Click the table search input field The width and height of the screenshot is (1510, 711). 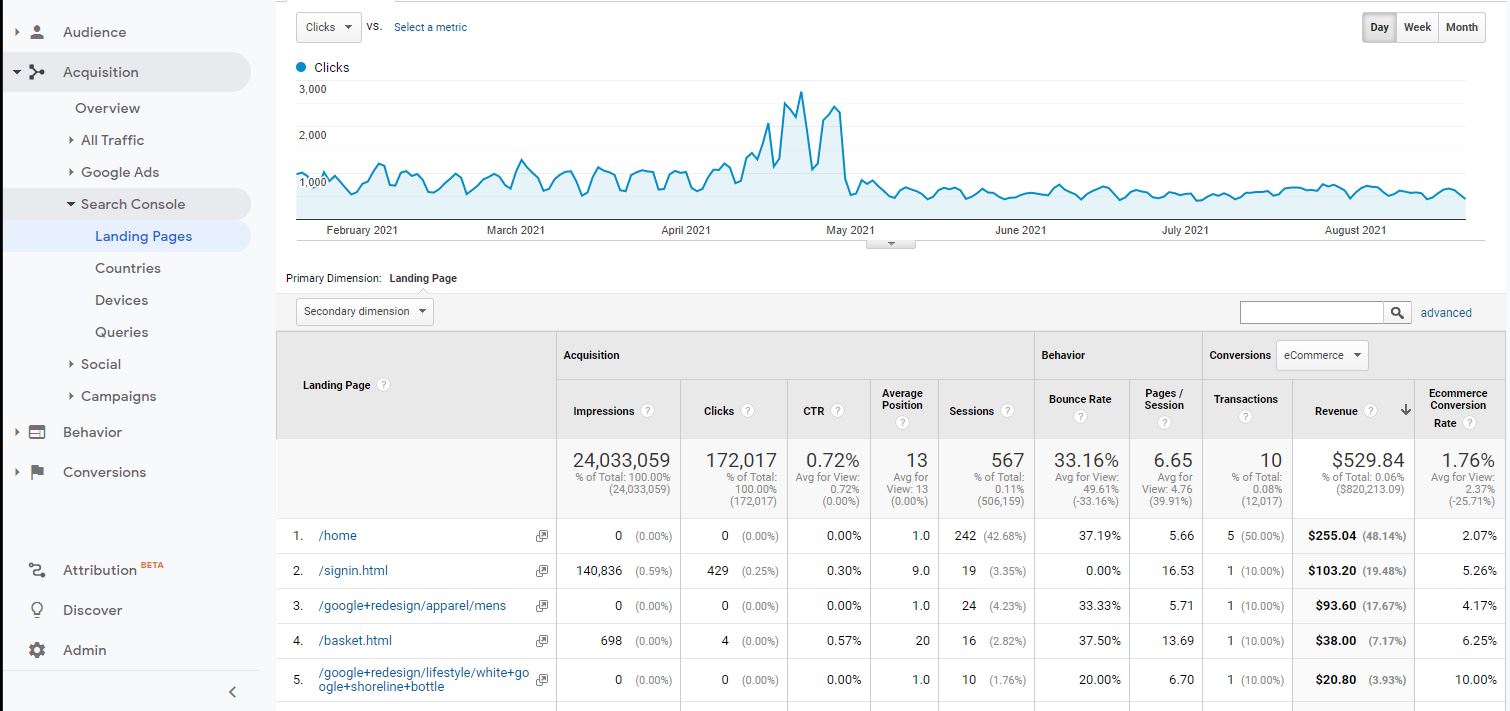(x=1311, y=313)
